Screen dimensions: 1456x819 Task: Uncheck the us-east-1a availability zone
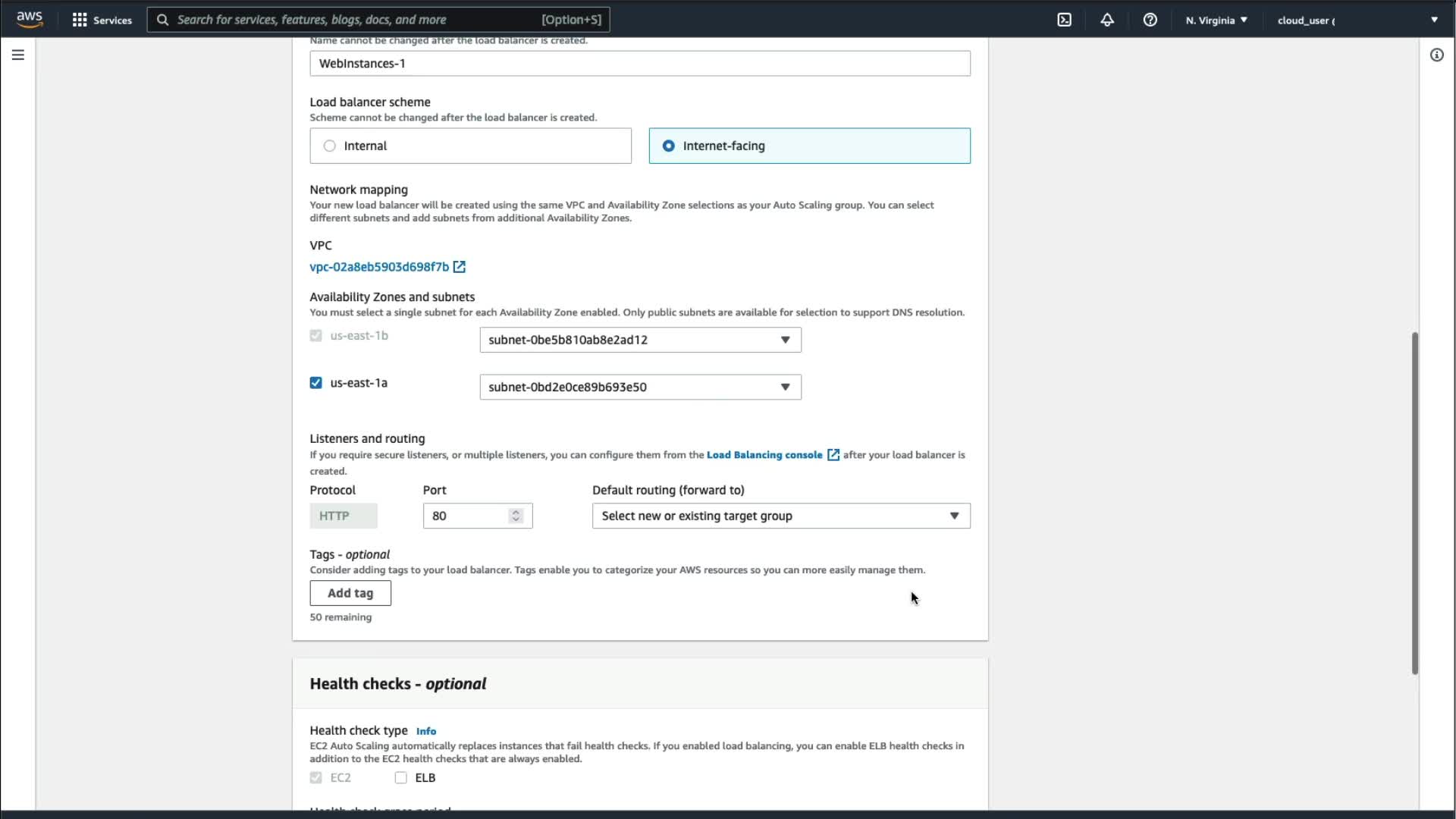315,383
